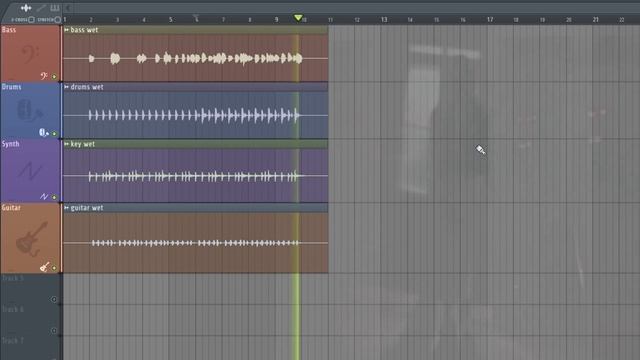Select the Track 6 header label
This screenshot has width=640, height=360.
click(13, 309)
